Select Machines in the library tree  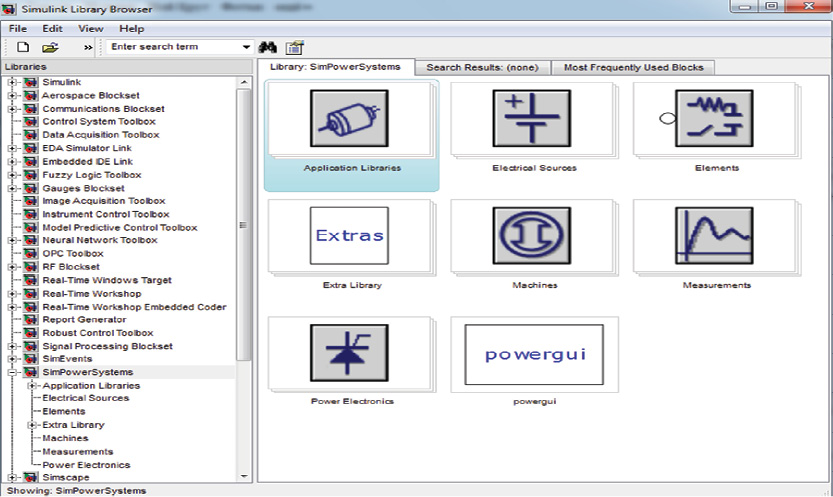pos(65,438)
